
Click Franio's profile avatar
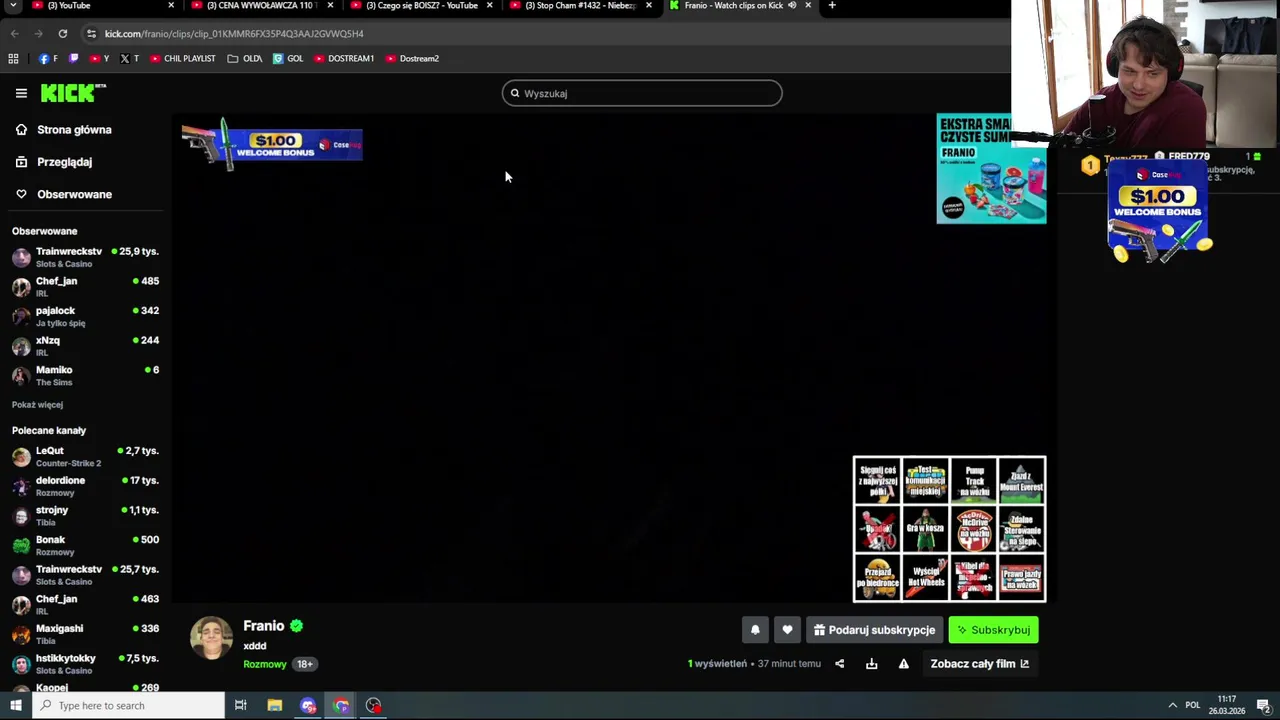(x=211, y=639)
